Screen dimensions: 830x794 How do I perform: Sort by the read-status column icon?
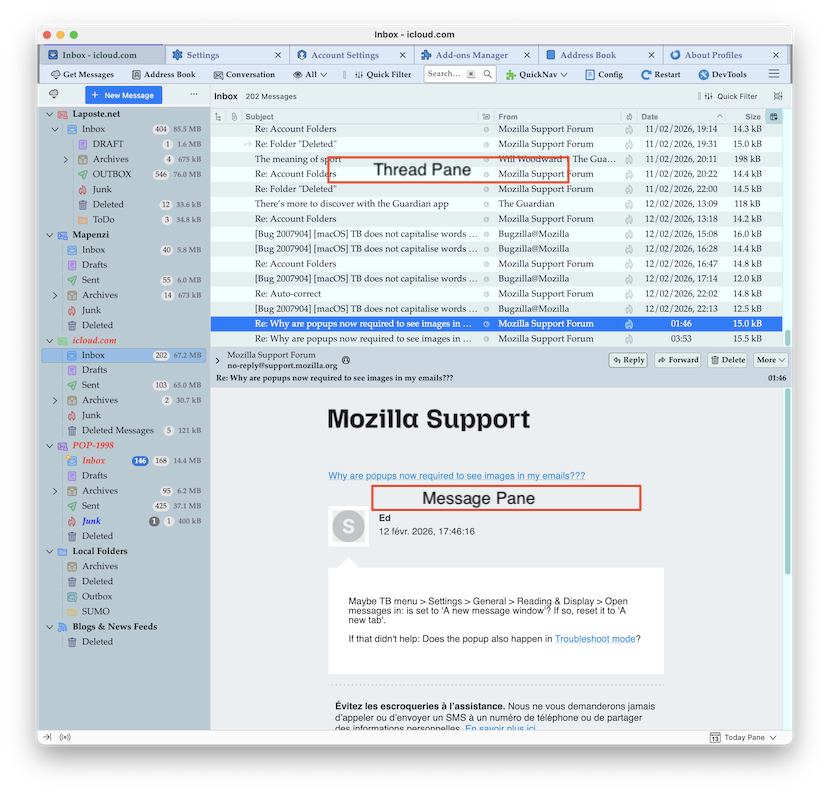pyautogui.click(x=486, y=116)
